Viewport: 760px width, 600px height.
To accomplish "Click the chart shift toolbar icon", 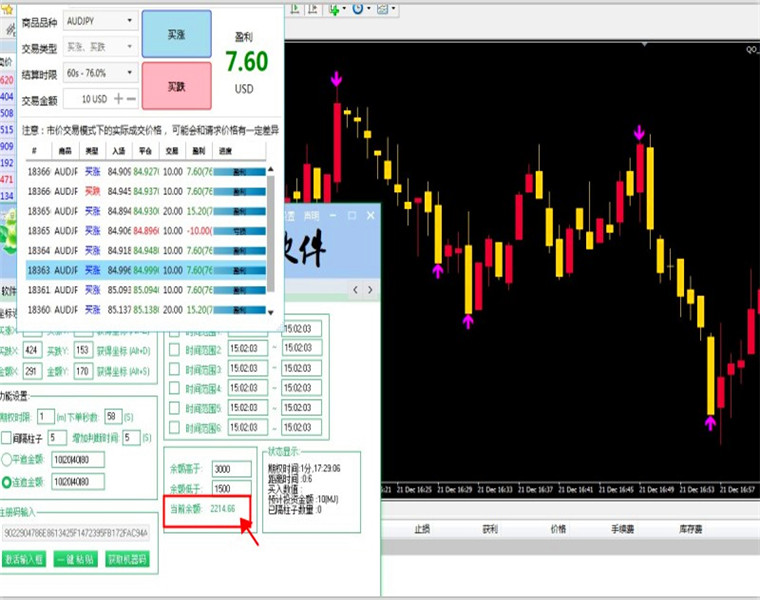I will (313, 9).
